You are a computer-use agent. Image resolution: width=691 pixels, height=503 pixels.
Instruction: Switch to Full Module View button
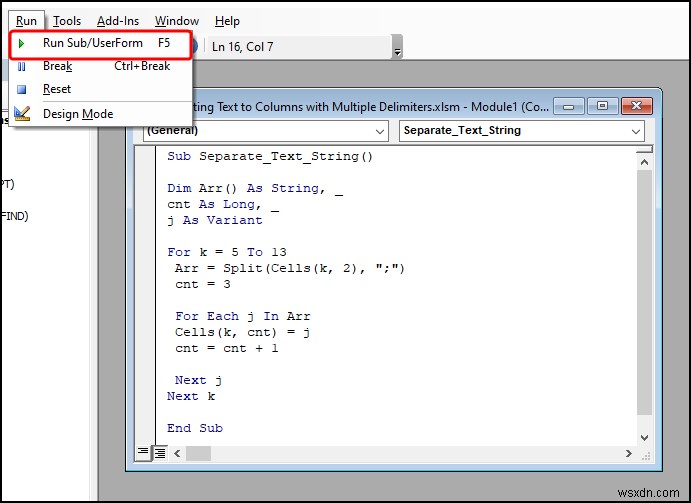160,453
